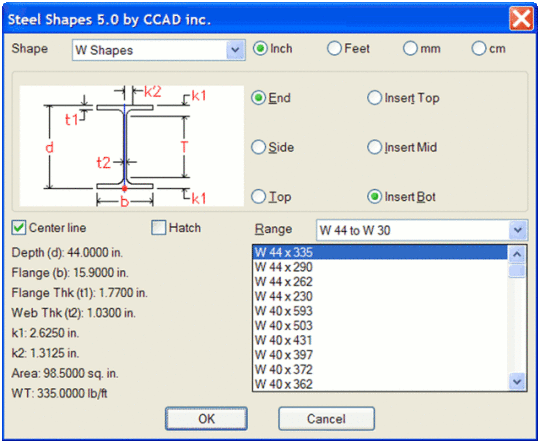Select W 40 x 362 in list
The image size is (540, 443).
click(x=380, y=384)
